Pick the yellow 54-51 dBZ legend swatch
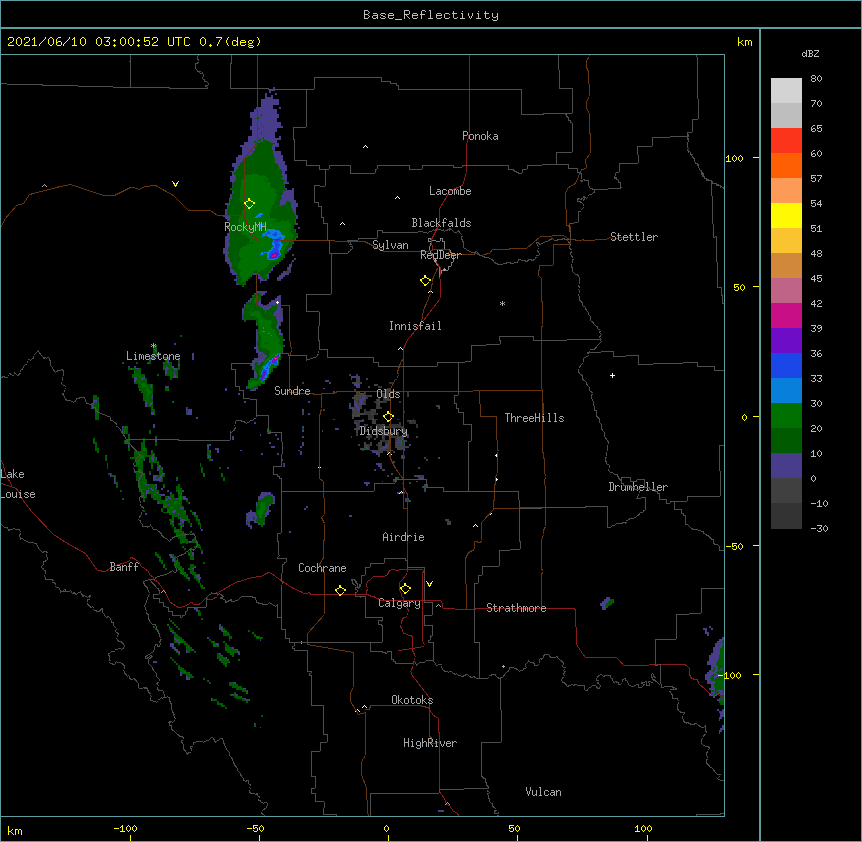The image size is (862, 842). [786, 215]
